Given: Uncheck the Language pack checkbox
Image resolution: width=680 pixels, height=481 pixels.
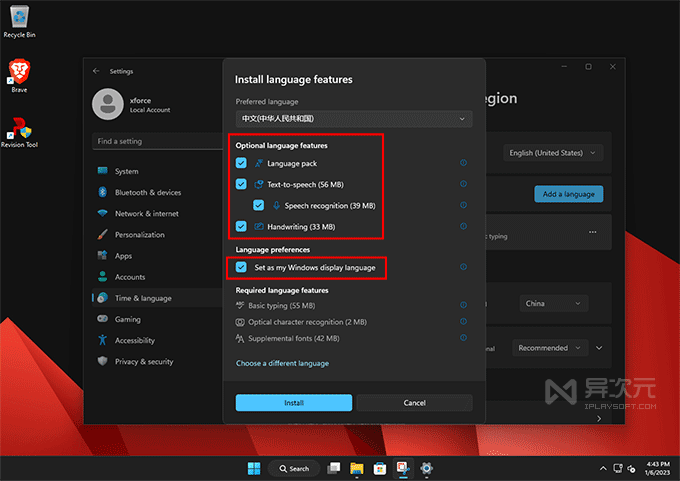Looking at the screenshot, I should pos(241,163).
